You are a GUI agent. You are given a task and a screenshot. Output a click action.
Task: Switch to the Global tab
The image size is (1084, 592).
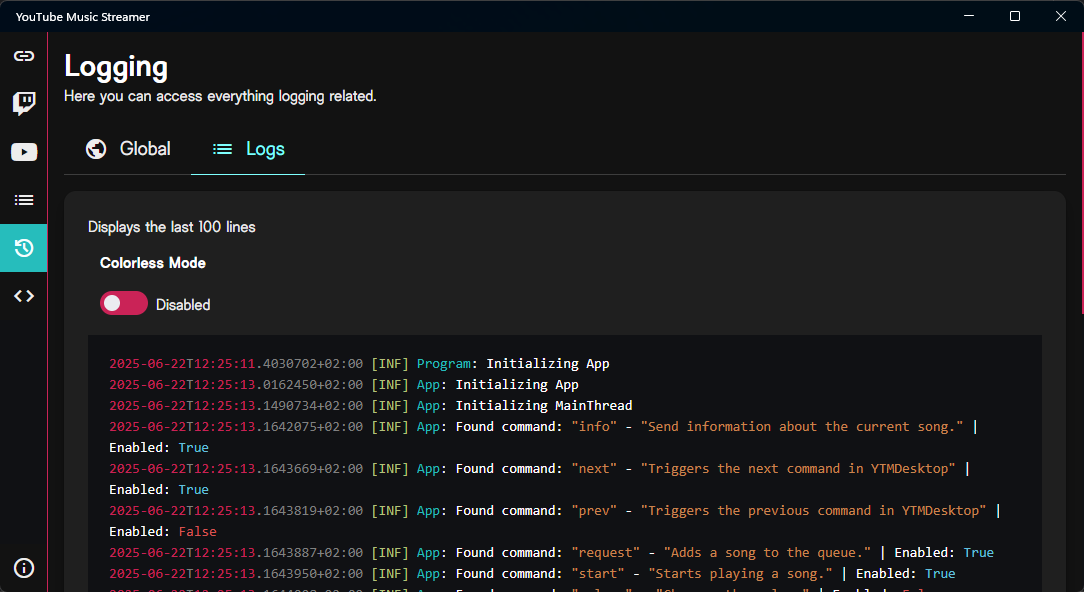[x=128, y=149]
